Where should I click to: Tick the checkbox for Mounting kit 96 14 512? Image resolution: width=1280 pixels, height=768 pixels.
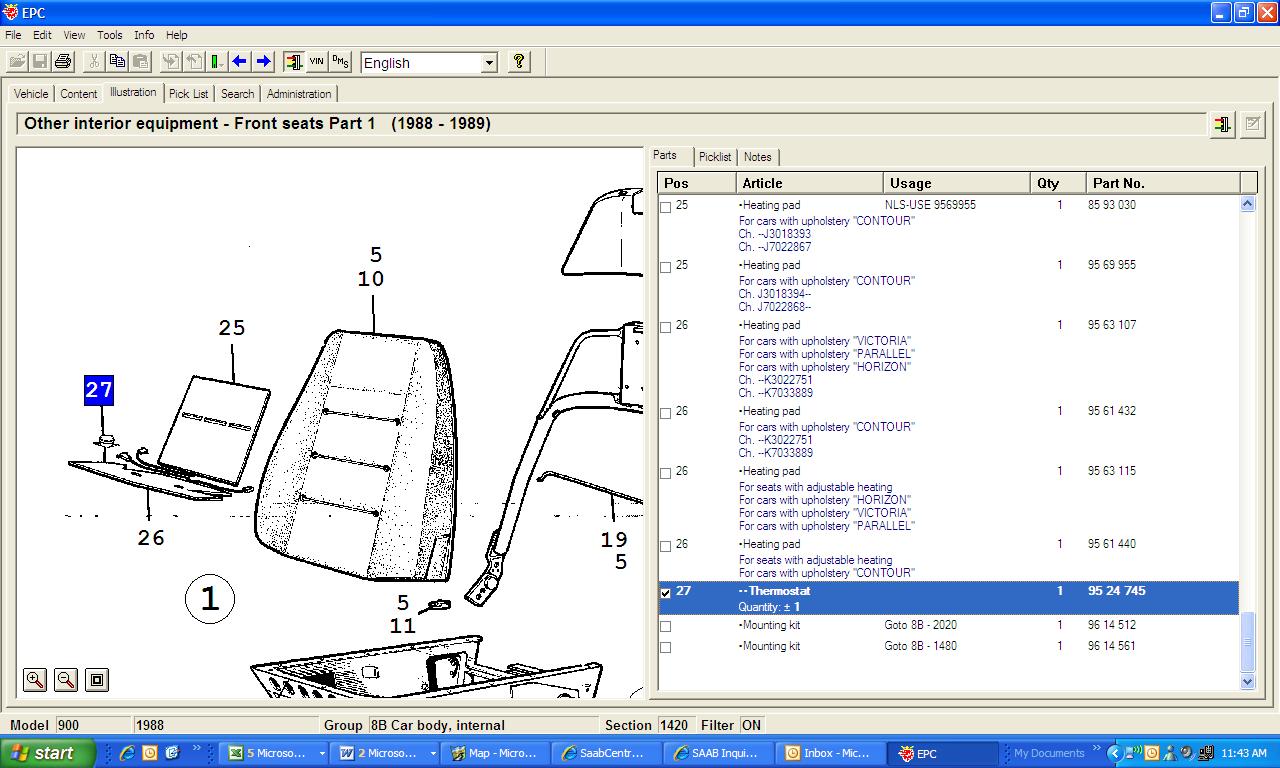tap(666, 627)
